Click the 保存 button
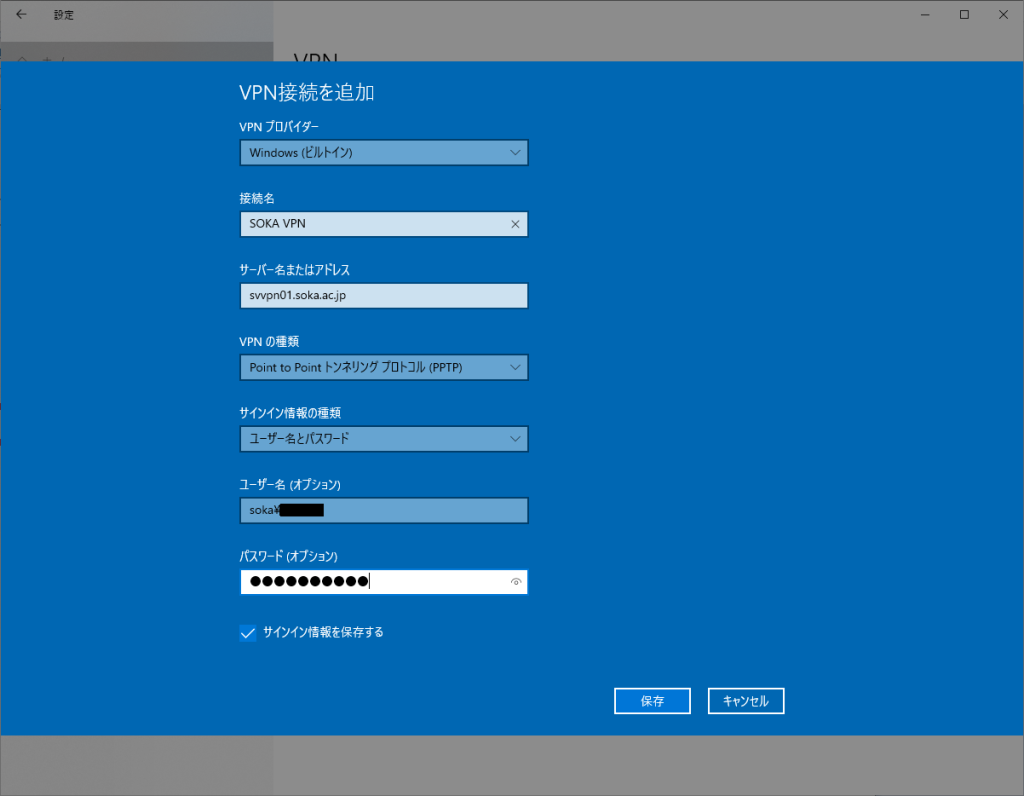Viewport: 1024px width, 796px height. point(652,701)
